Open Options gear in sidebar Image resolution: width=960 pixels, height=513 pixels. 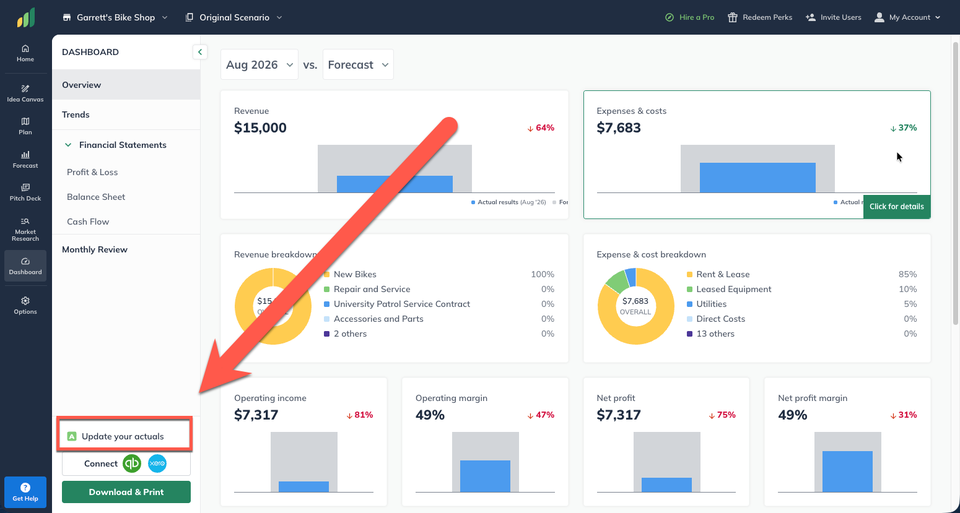pyautogui.click(x=25, y=305)
